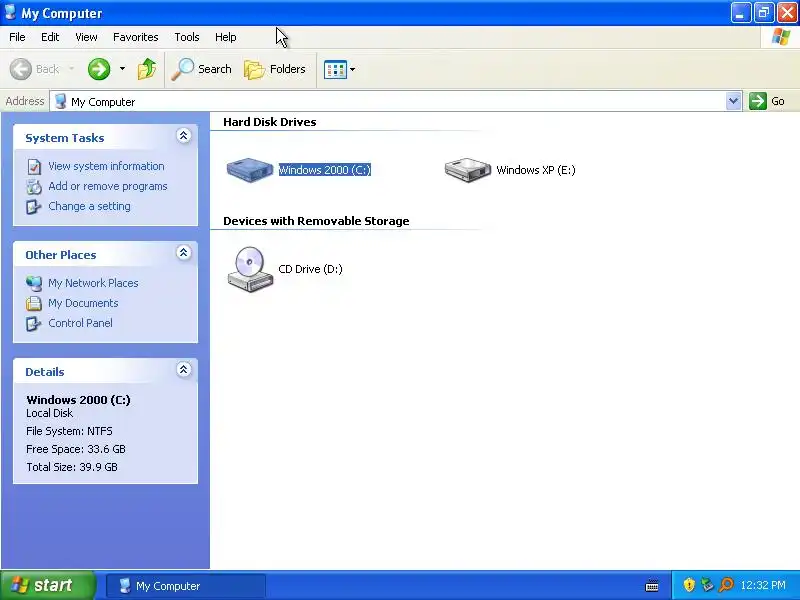Viewport: 800px width, 600px height.
Task: Collapse the Other Places panel
Action: point(184,252)
